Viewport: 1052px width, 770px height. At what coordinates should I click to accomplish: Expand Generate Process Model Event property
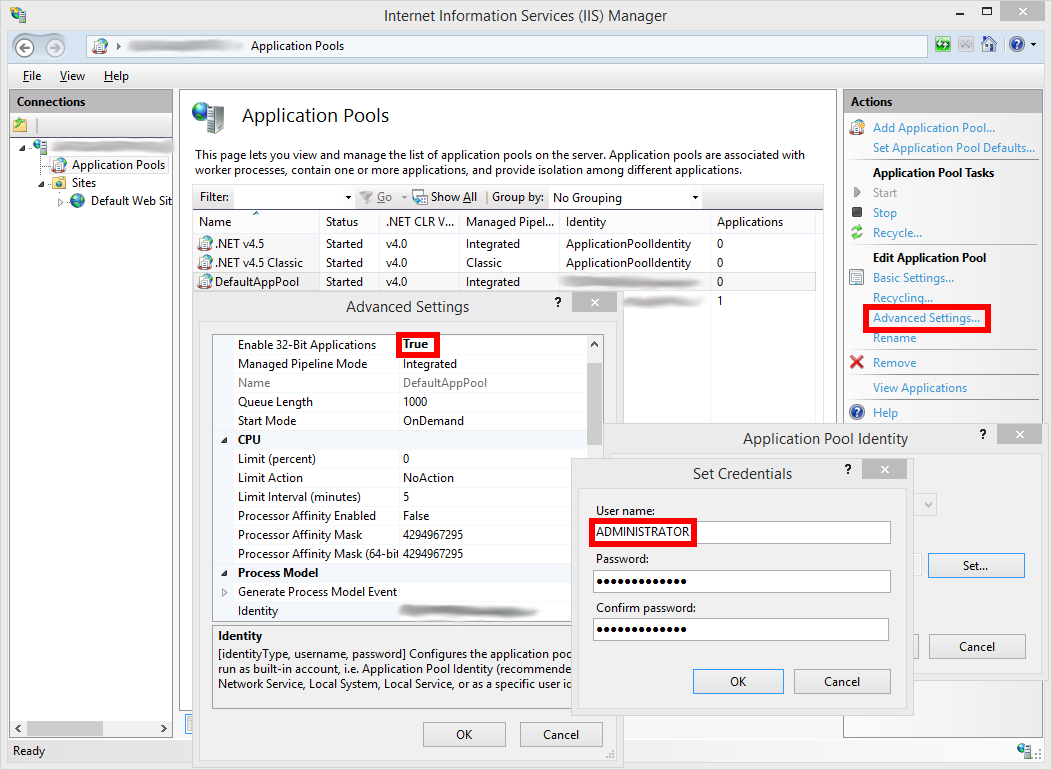(x=224, y=592)
